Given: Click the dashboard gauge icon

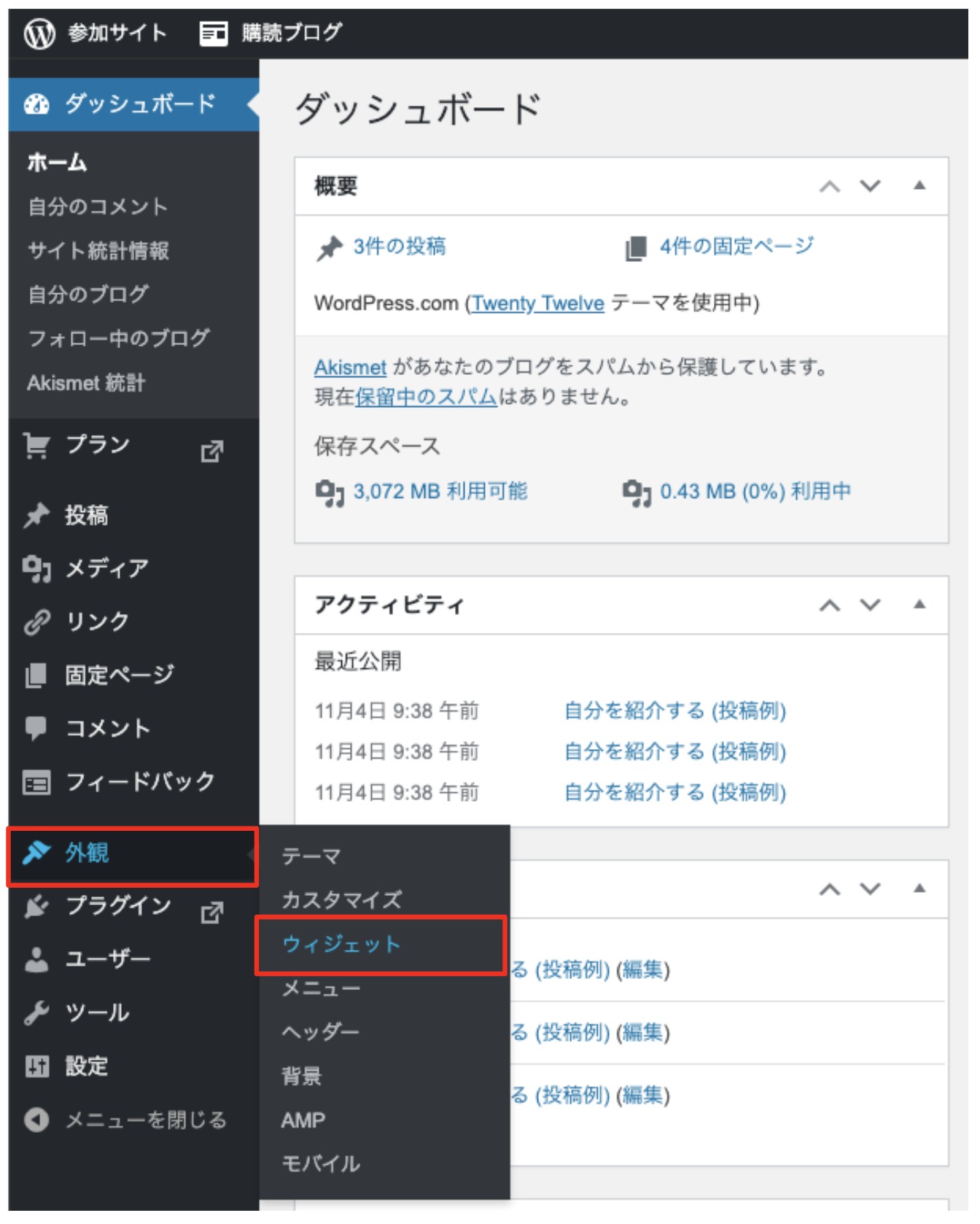Looking at the screenshot, I should tap(36, 104).
